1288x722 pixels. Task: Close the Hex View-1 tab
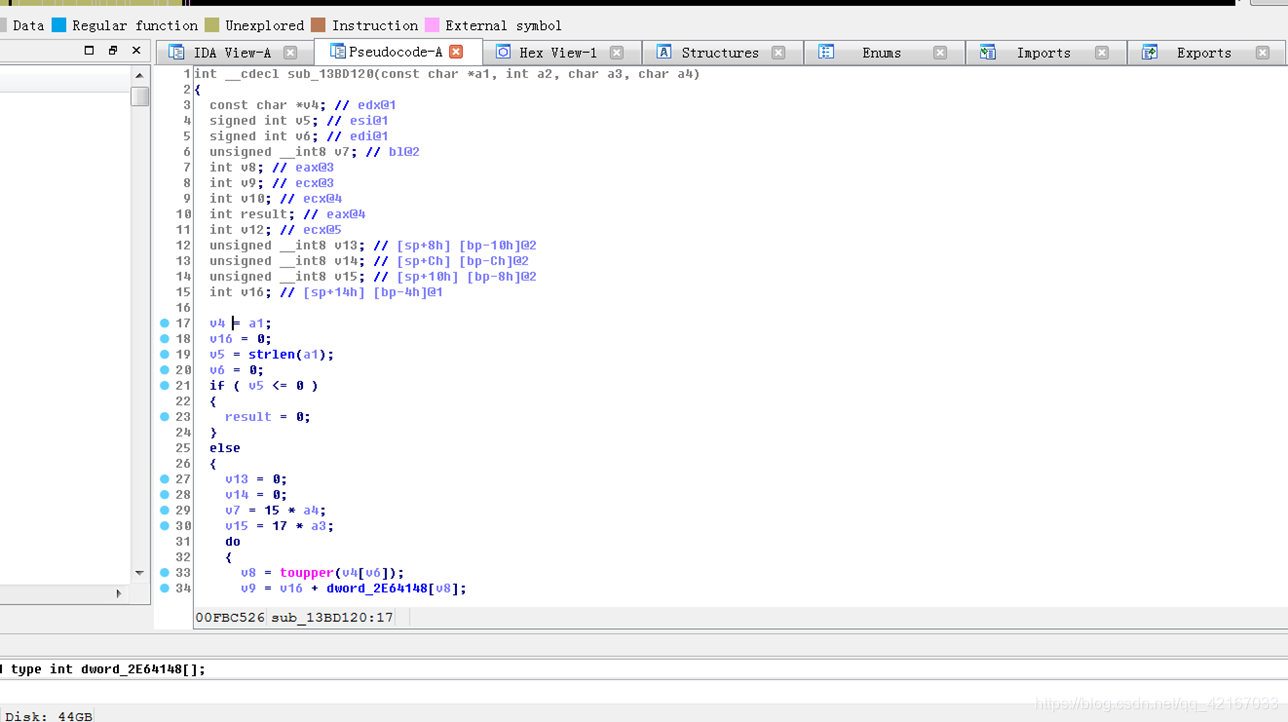[x=616, y=53]
